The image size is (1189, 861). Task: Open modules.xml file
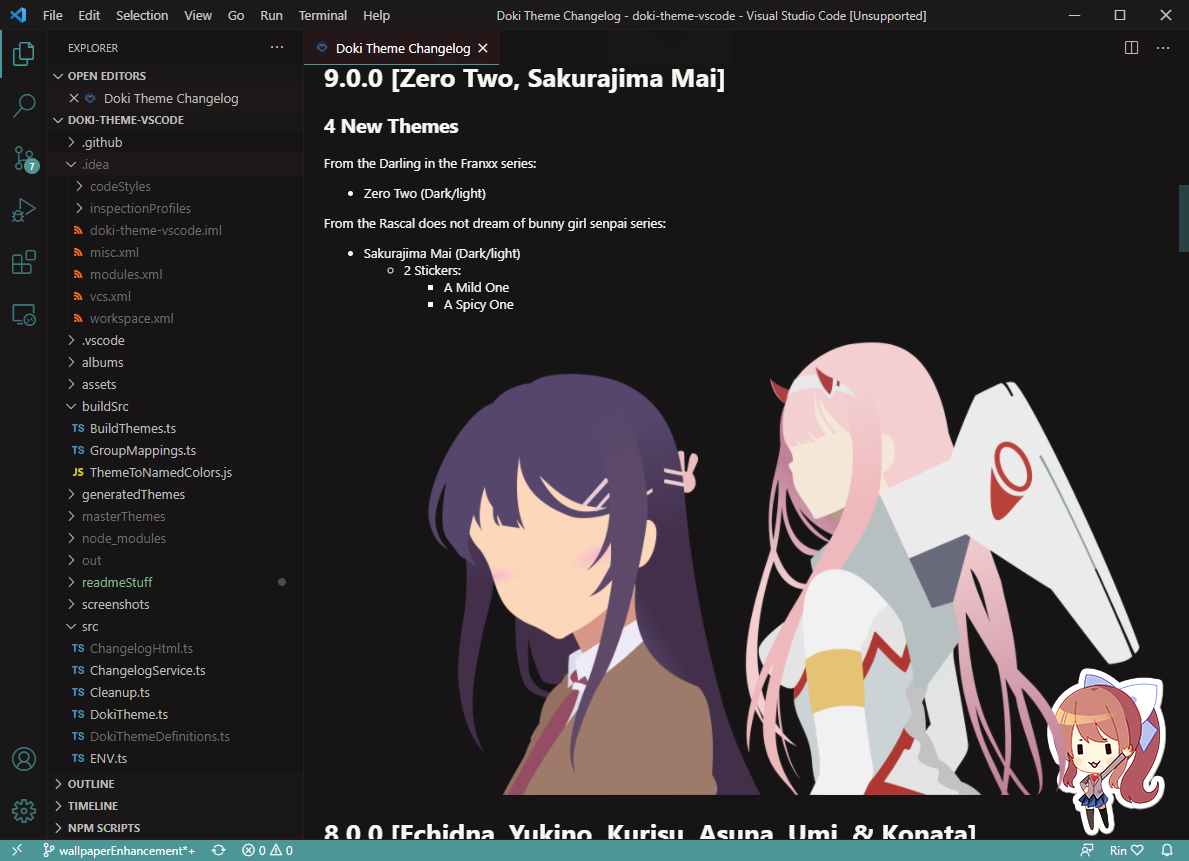(175, 274)
